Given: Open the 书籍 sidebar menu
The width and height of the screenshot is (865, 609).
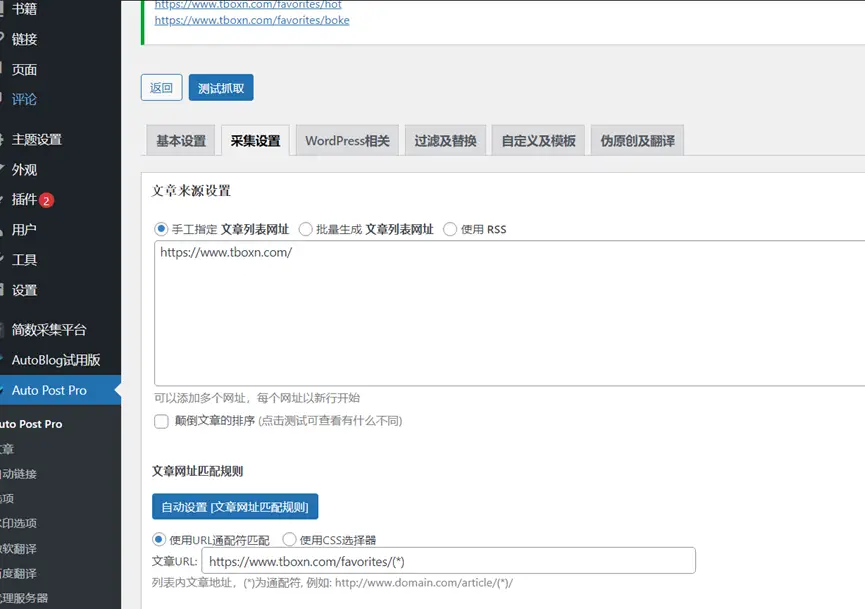Looking at the screenshot, I should [24, 9].
